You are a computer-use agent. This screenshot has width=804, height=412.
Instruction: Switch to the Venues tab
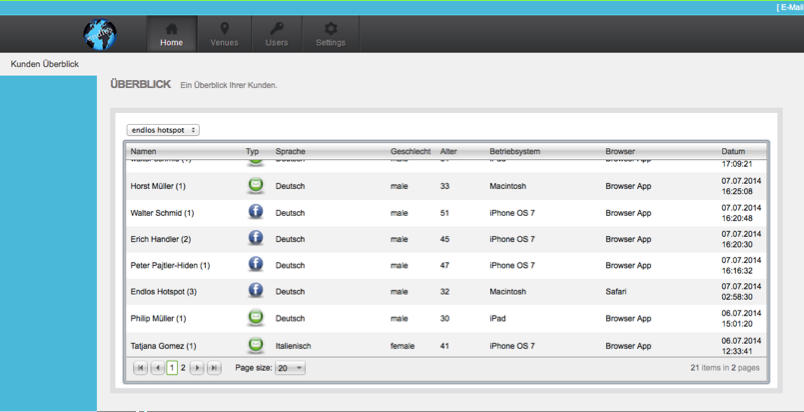[224, 35]
